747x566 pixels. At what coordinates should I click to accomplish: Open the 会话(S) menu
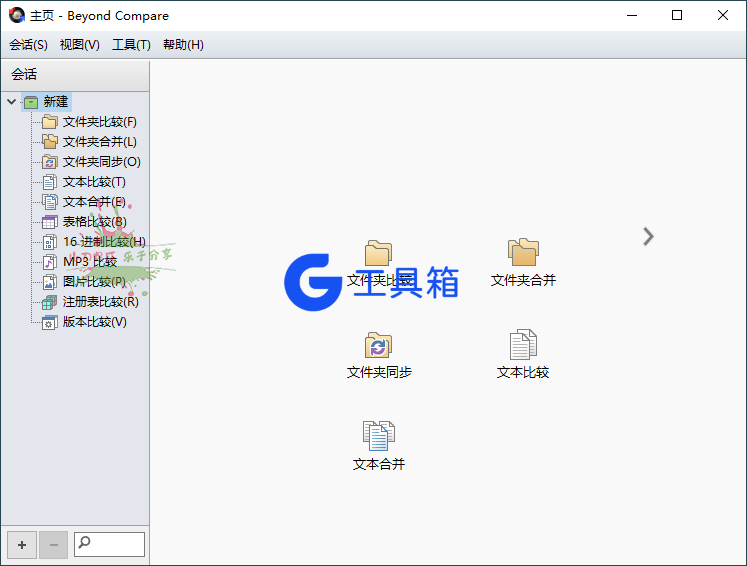click(28, 45)
